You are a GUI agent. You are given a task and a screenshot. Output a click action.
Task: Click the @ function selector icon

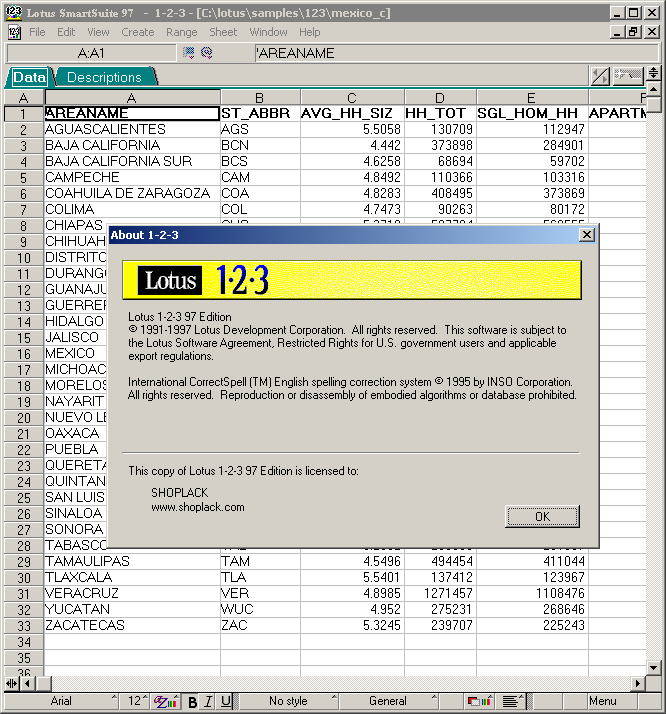click(207, 53)
